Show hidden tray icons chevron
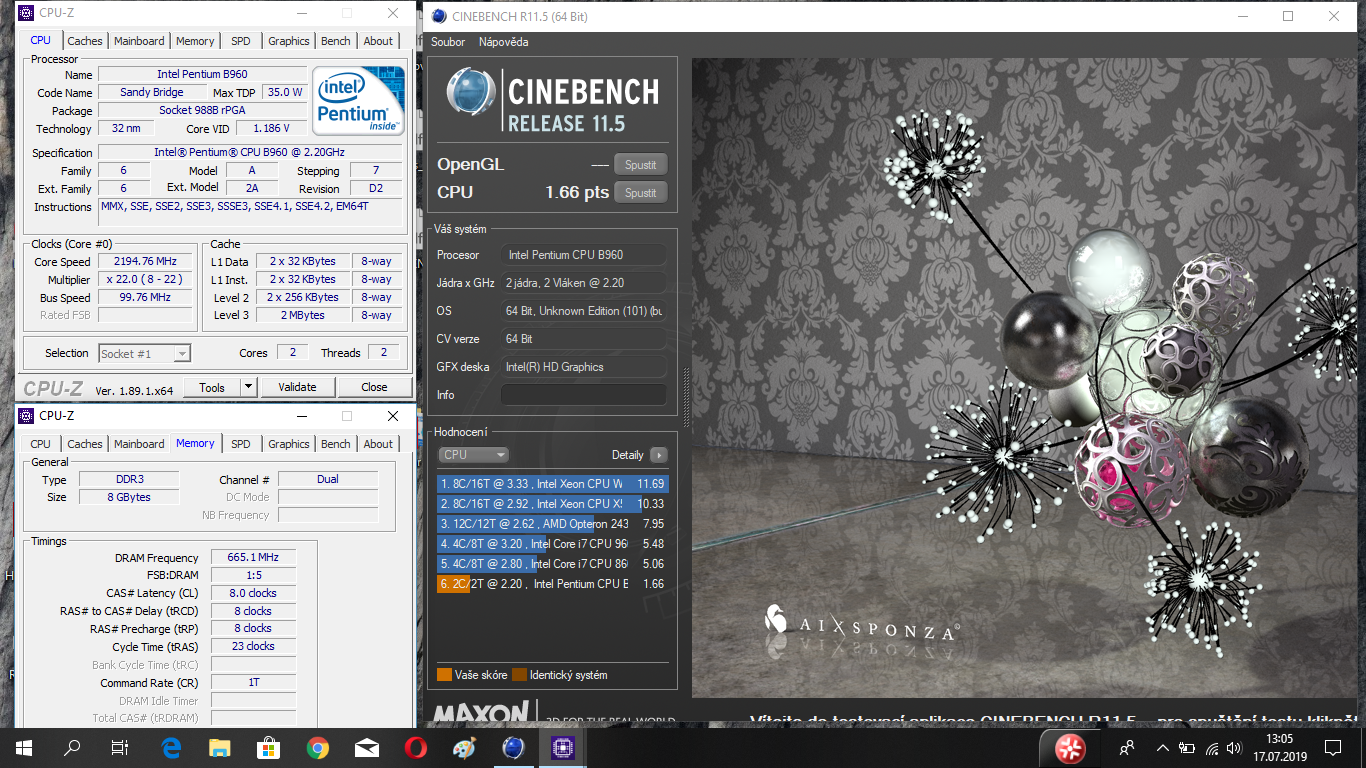The width and height of the screenshot is (1366, 768). (1163, 747)
